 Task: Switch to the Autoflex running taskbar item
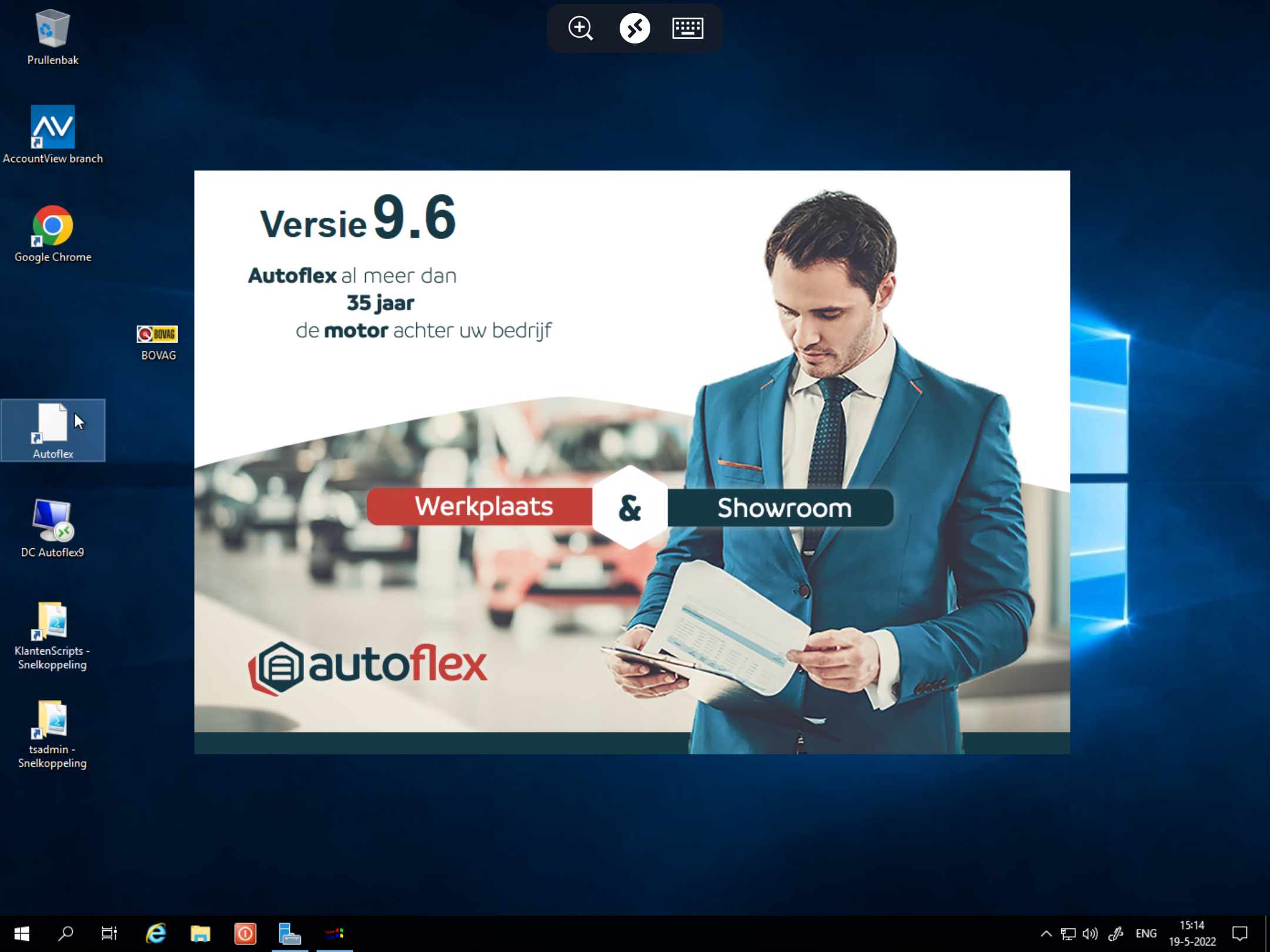coord(334,933)
